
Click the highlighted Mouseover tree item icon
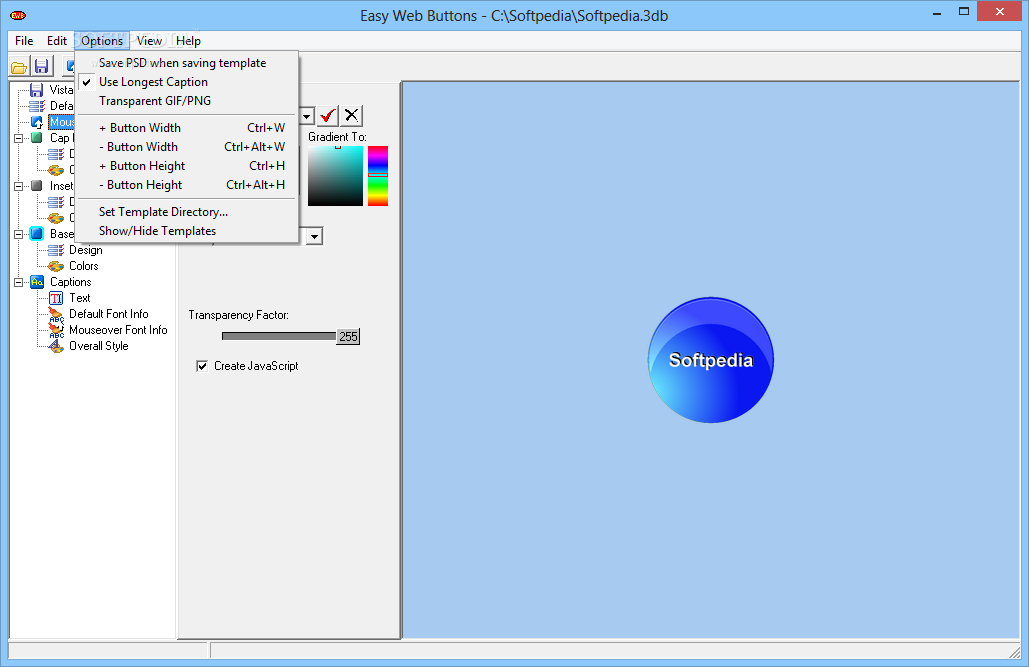[37, 122]
